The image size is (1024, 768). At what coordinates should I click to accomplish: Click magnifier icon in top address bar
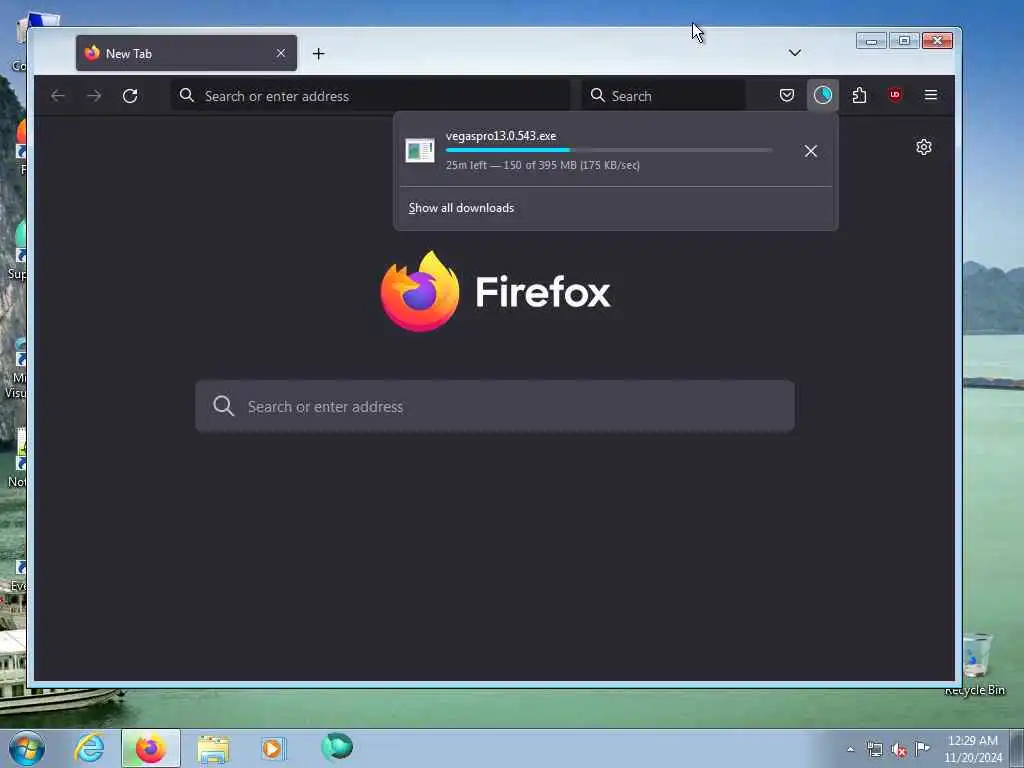point(187,95)
